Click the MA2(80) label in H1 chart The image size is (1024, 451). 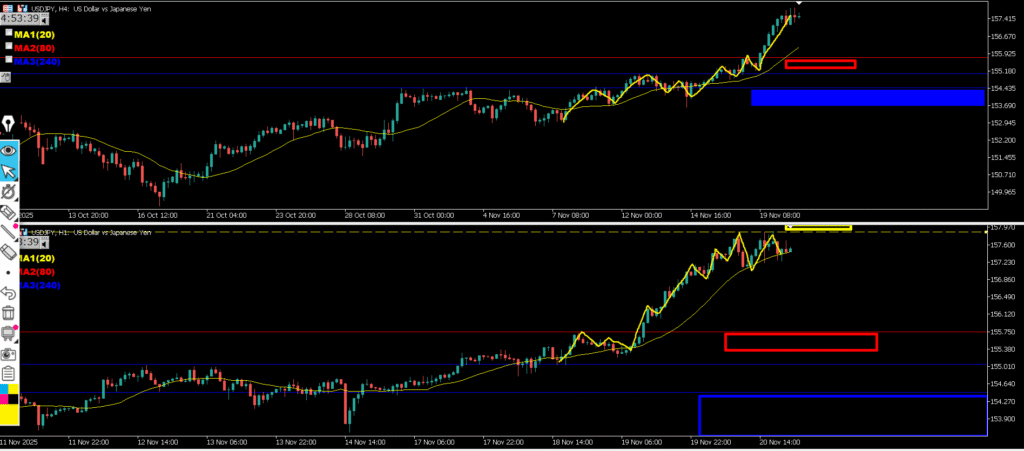tap(37, 272)
